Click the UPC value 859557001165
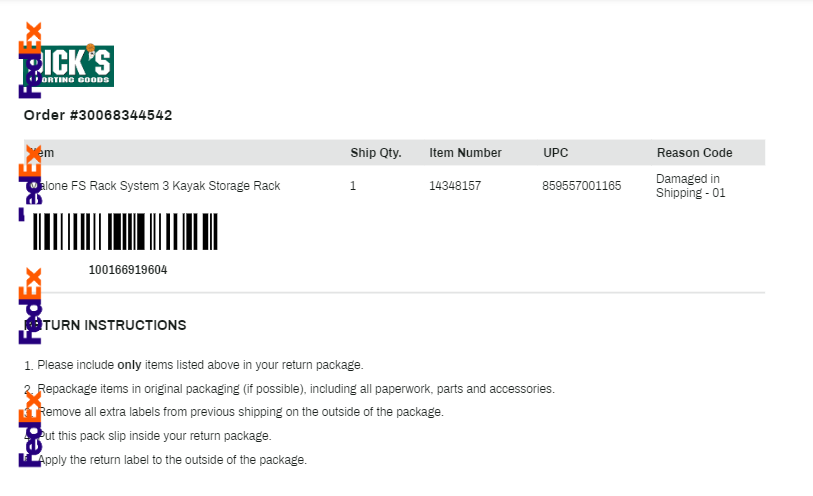Image resolution: width=813 pixels, height=496 pixels. click(x=582, y=186)
